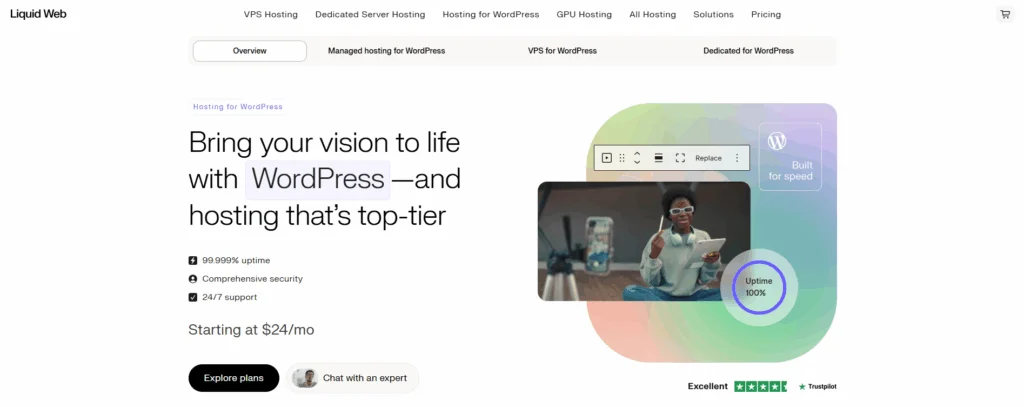The height and width of the screenshot is (407, 1024).
Task: Click the Uptime 100% circular gauge
Action: click(759, 287)
